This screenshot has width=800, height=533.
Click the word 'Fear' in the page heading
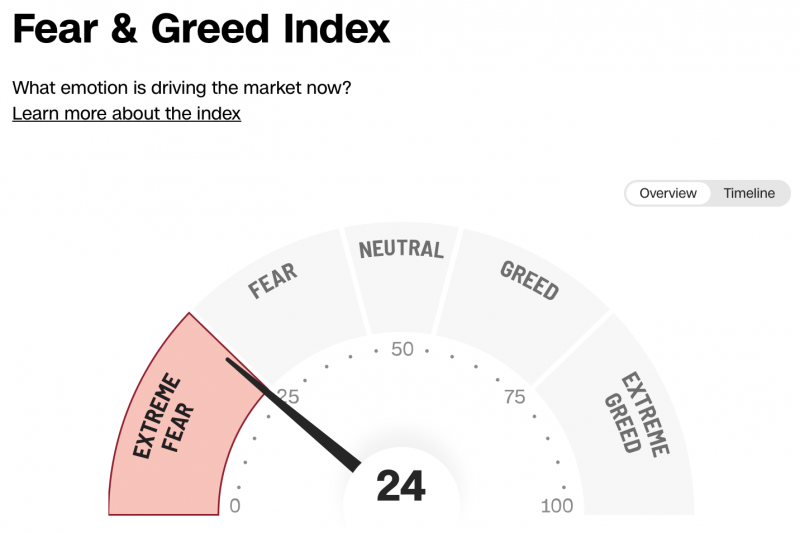click(x=52, y=30)
